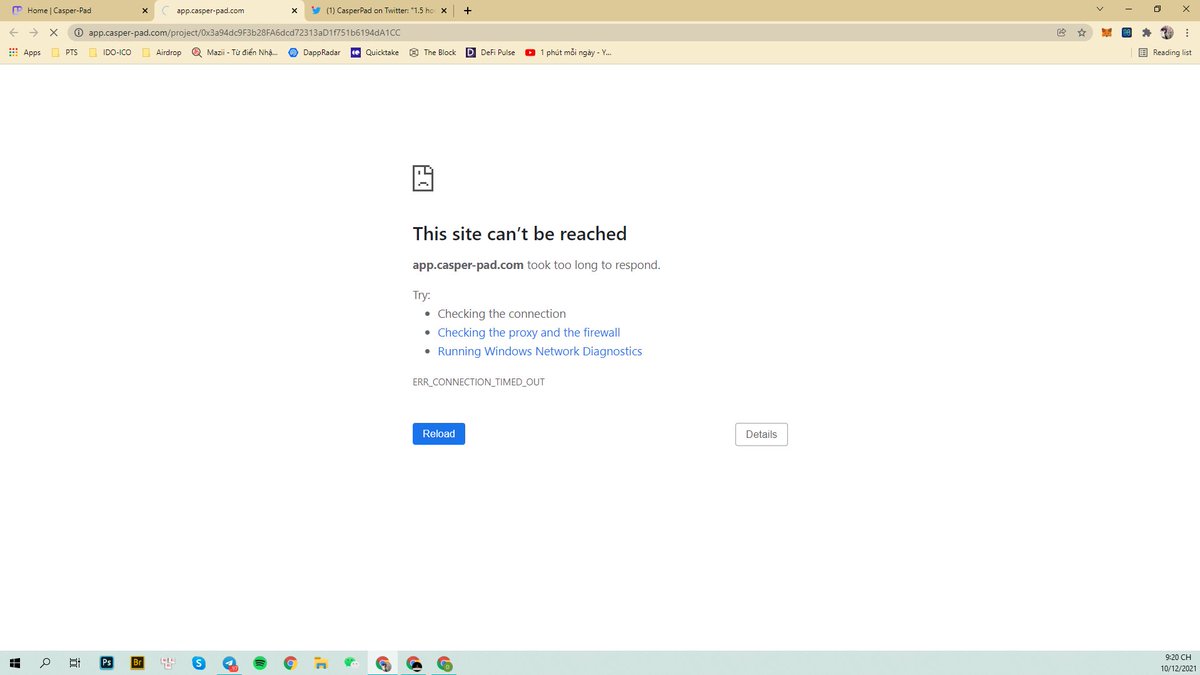Open Spotify from the taskbar
The image size is (1200, 675).
click(260, 663)
